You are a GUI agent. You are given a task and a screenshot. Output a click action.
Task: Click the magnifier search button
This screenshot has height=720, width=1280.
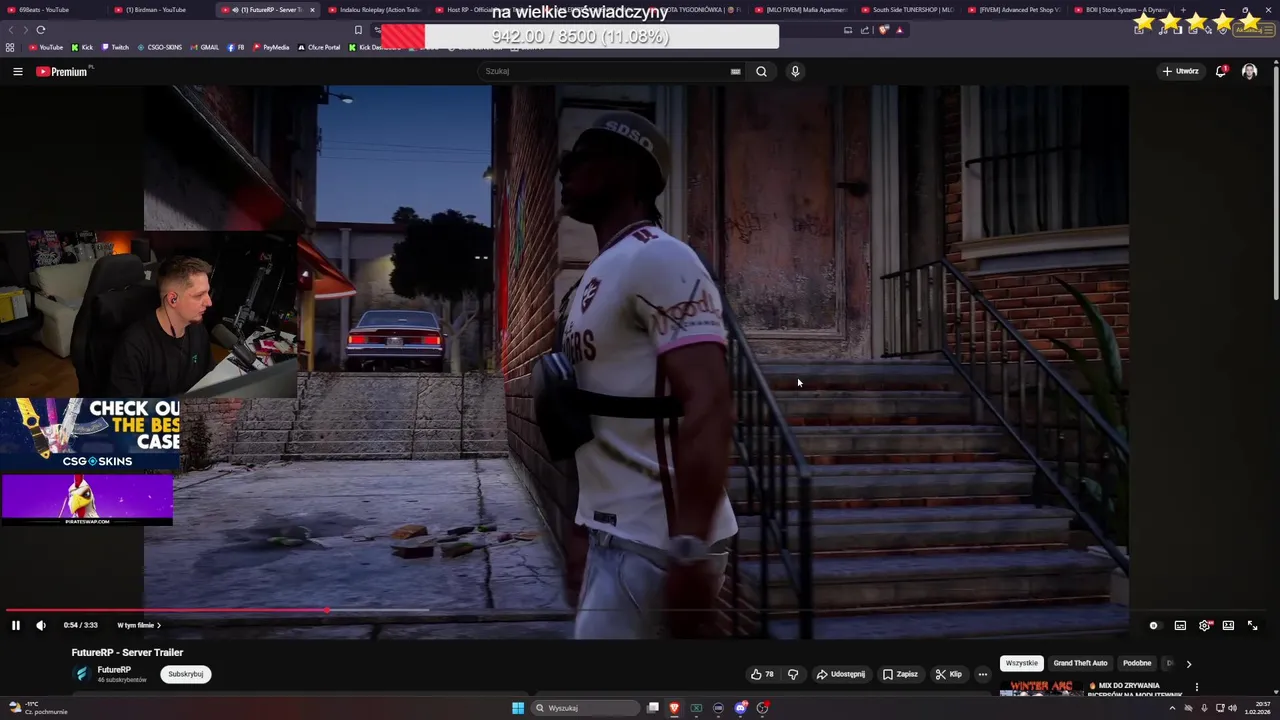coord(761,71)
